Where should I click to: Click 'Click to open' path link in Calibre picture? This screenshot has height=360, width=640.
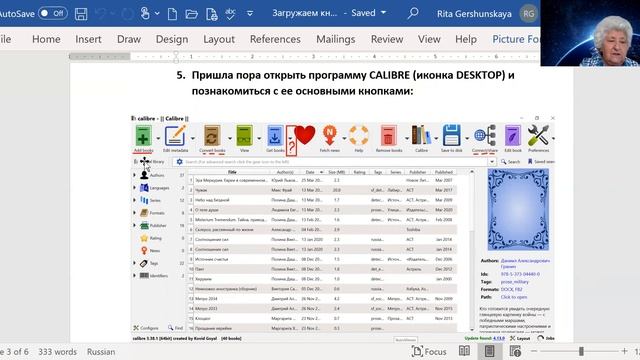(x=514, y=297)
